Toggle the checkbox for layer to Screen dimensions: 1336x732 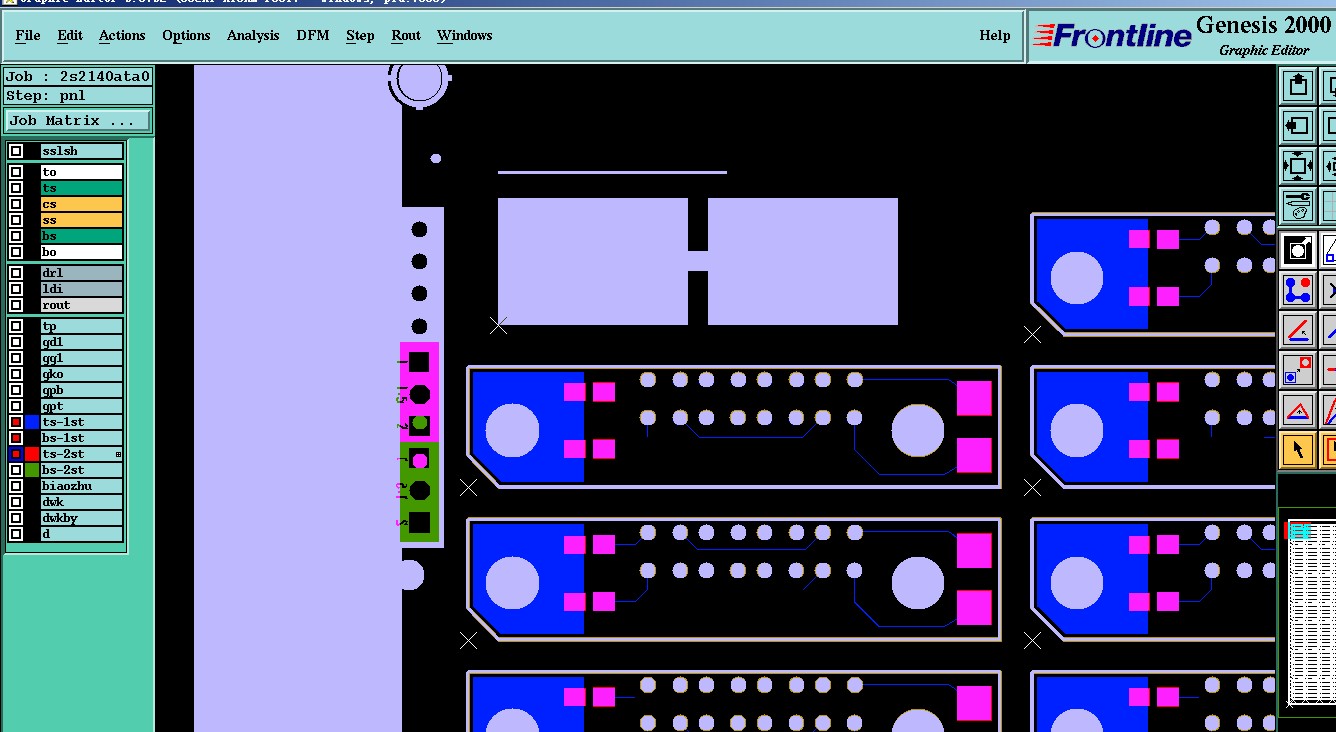click(16, 172)
